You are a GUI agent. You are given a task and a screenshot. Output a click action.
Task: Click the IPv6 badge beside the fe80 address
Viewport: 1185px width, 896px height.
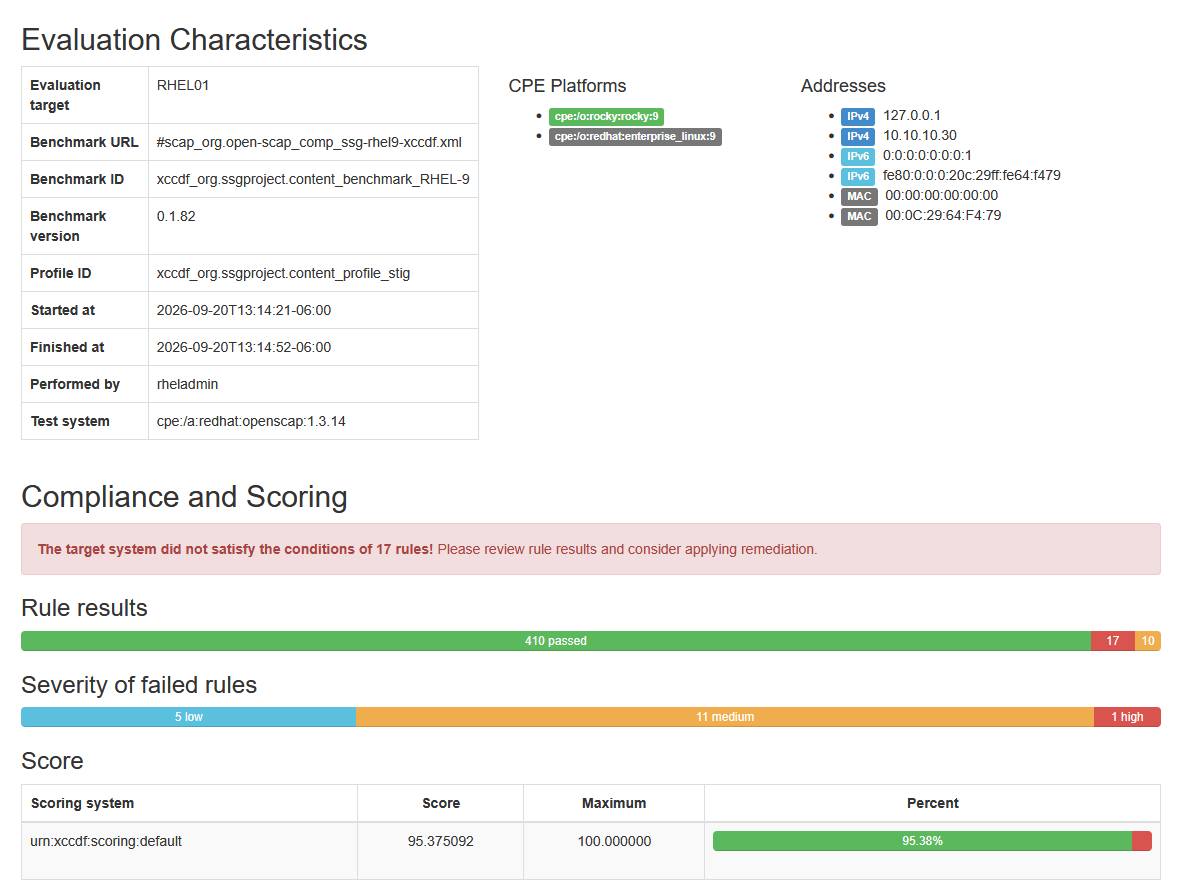tap(858, 176)
